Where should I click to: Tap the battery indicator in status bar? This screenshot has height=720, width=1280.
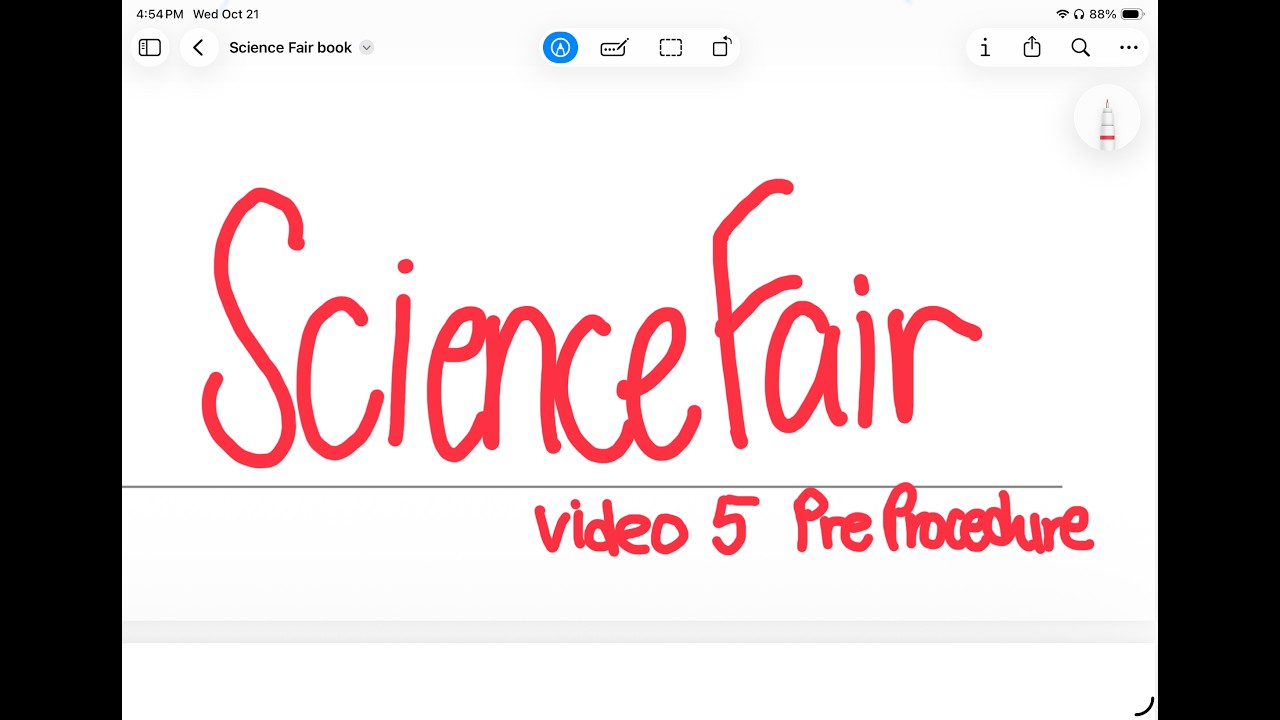[x=1132, y=14]
